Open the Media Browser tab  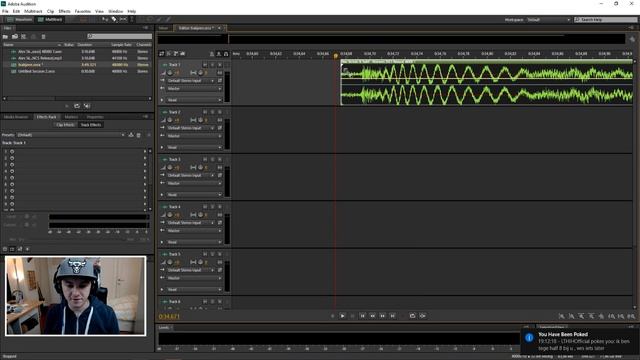[x=16, y=117]
